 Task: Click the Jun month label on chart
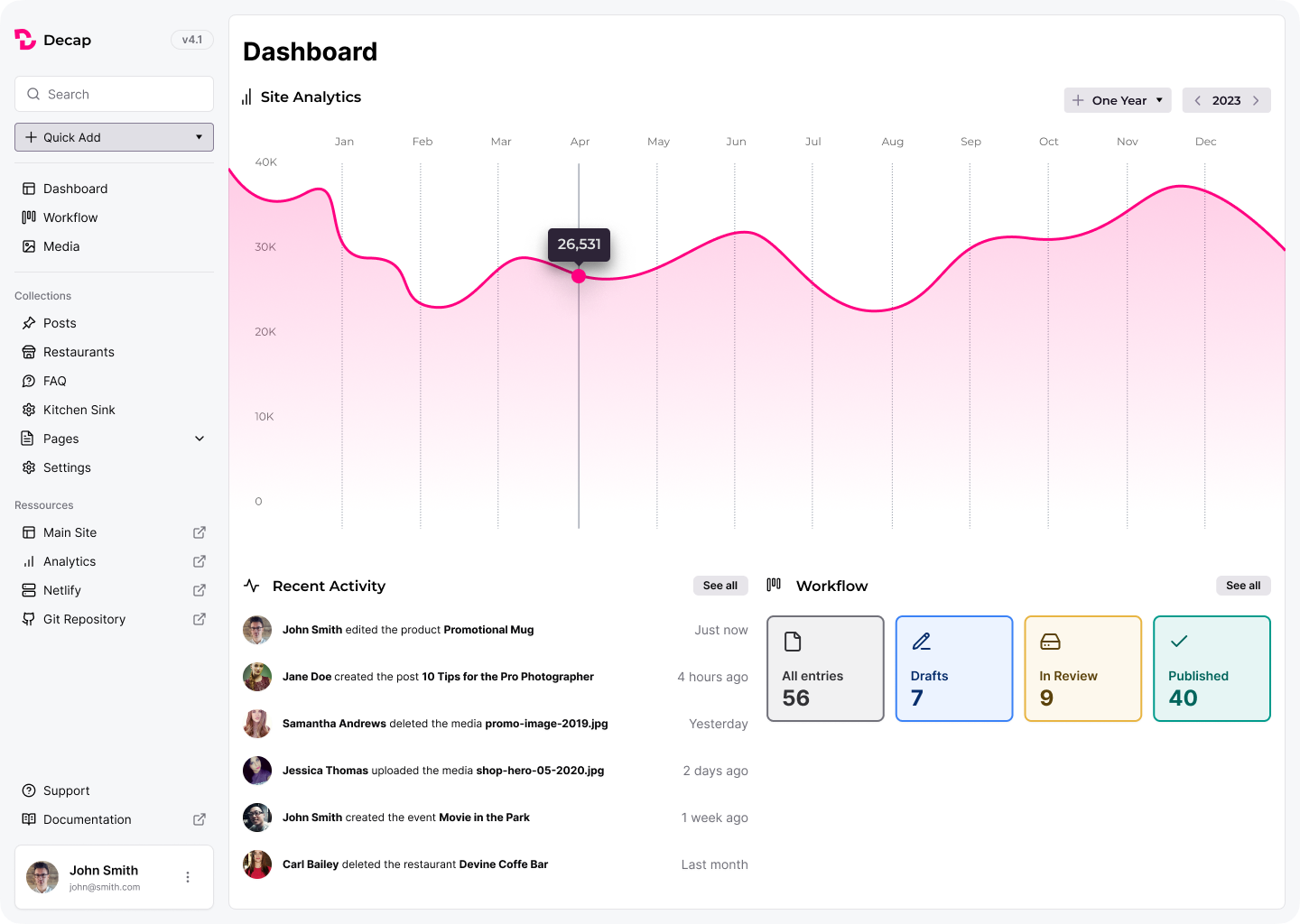tap(736, 142)
